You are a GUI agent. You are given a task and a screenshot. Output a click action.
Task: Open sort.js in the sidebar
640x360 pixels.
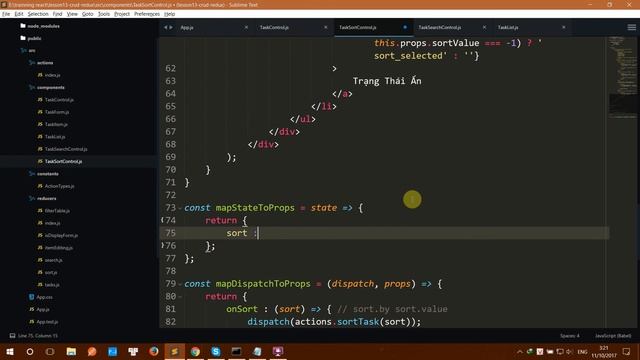(51, 272)
